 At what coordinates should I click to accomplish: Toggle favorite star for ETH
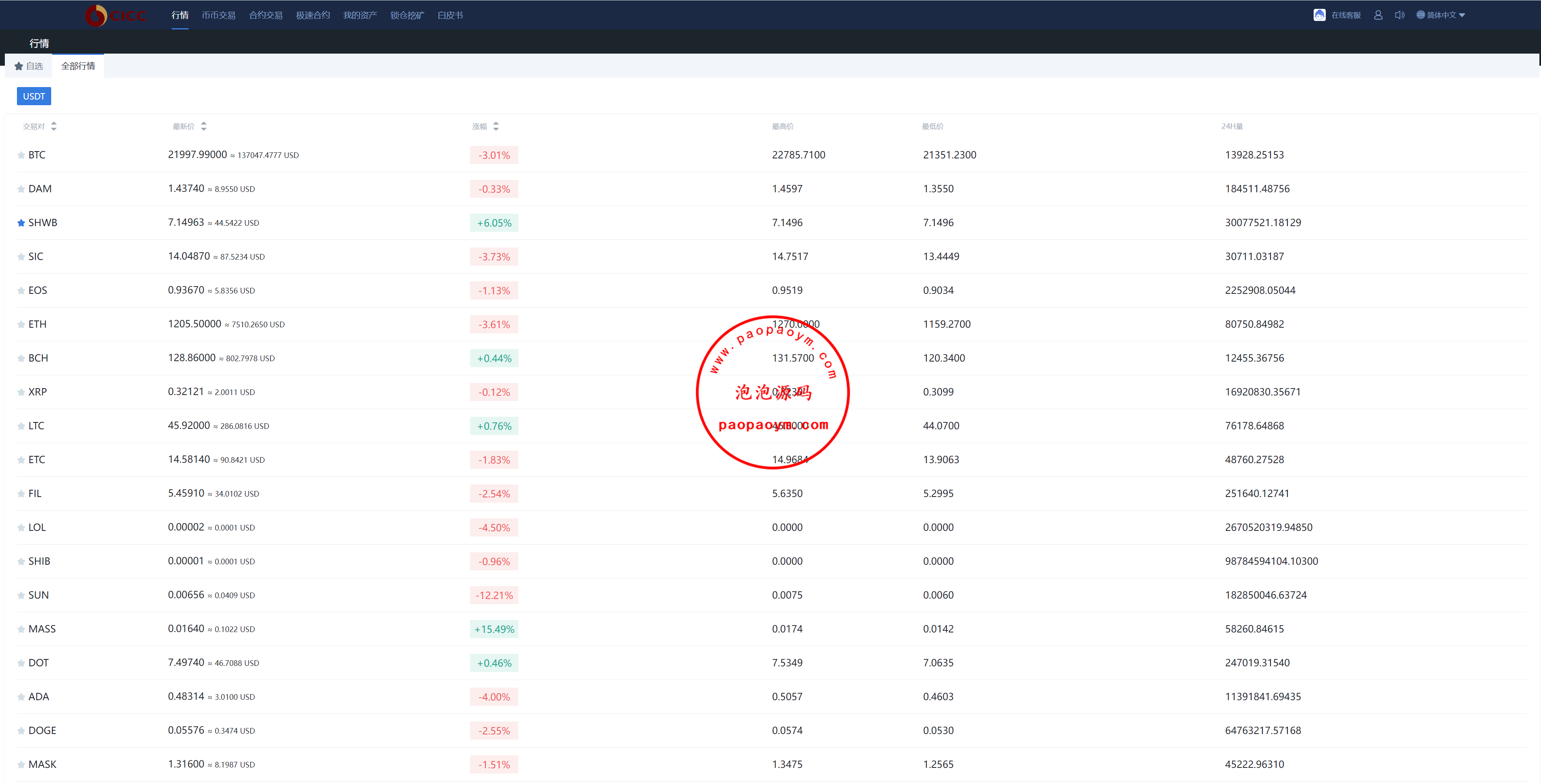click(21, 325)
